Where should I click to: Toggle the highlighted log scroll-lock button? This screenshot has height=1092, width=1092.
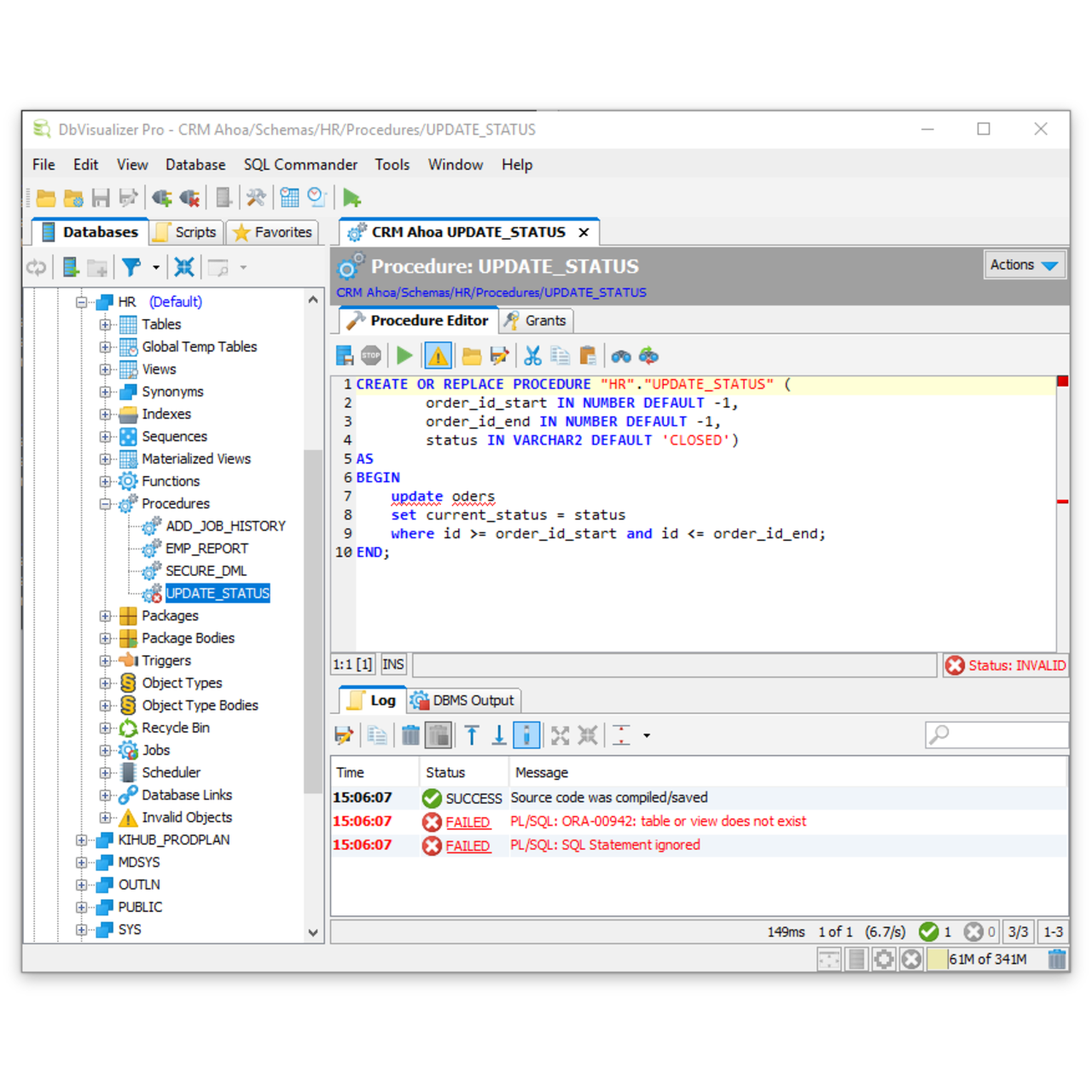click(526, 735)
